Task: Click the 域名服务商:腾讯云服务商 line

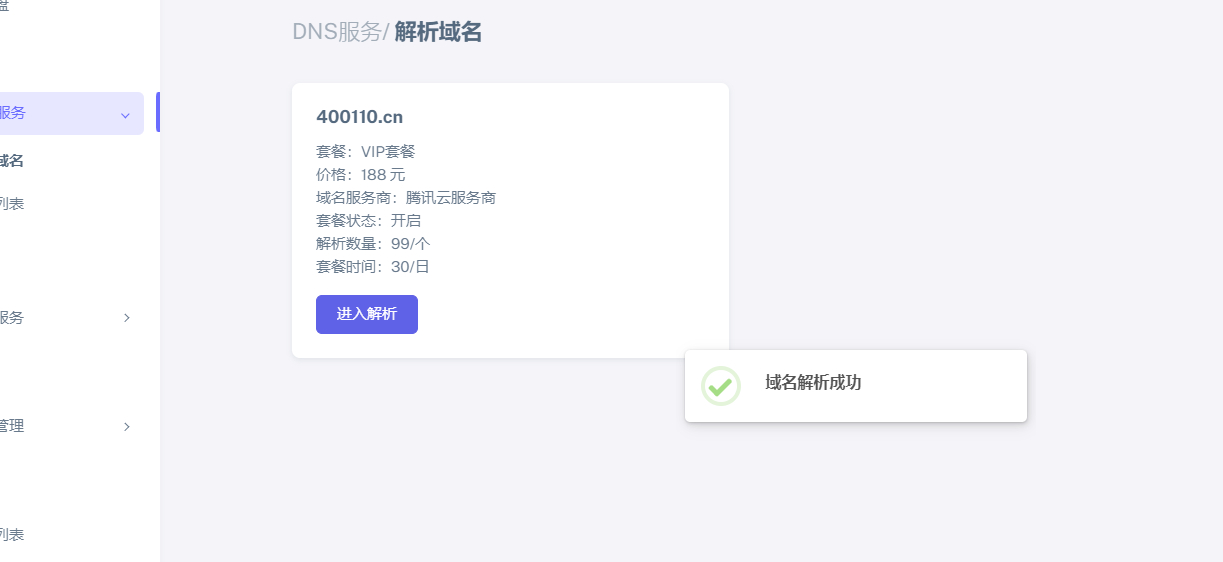Action: (x=406, y=198)
